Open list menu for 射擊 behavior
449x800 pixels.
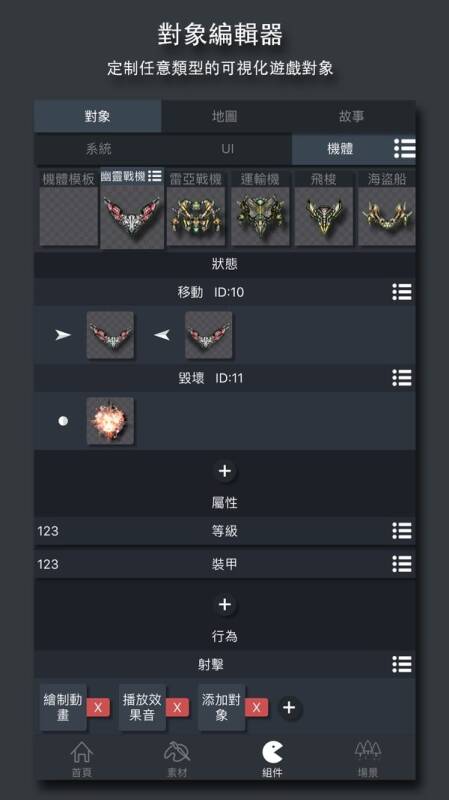click(402, 664)
